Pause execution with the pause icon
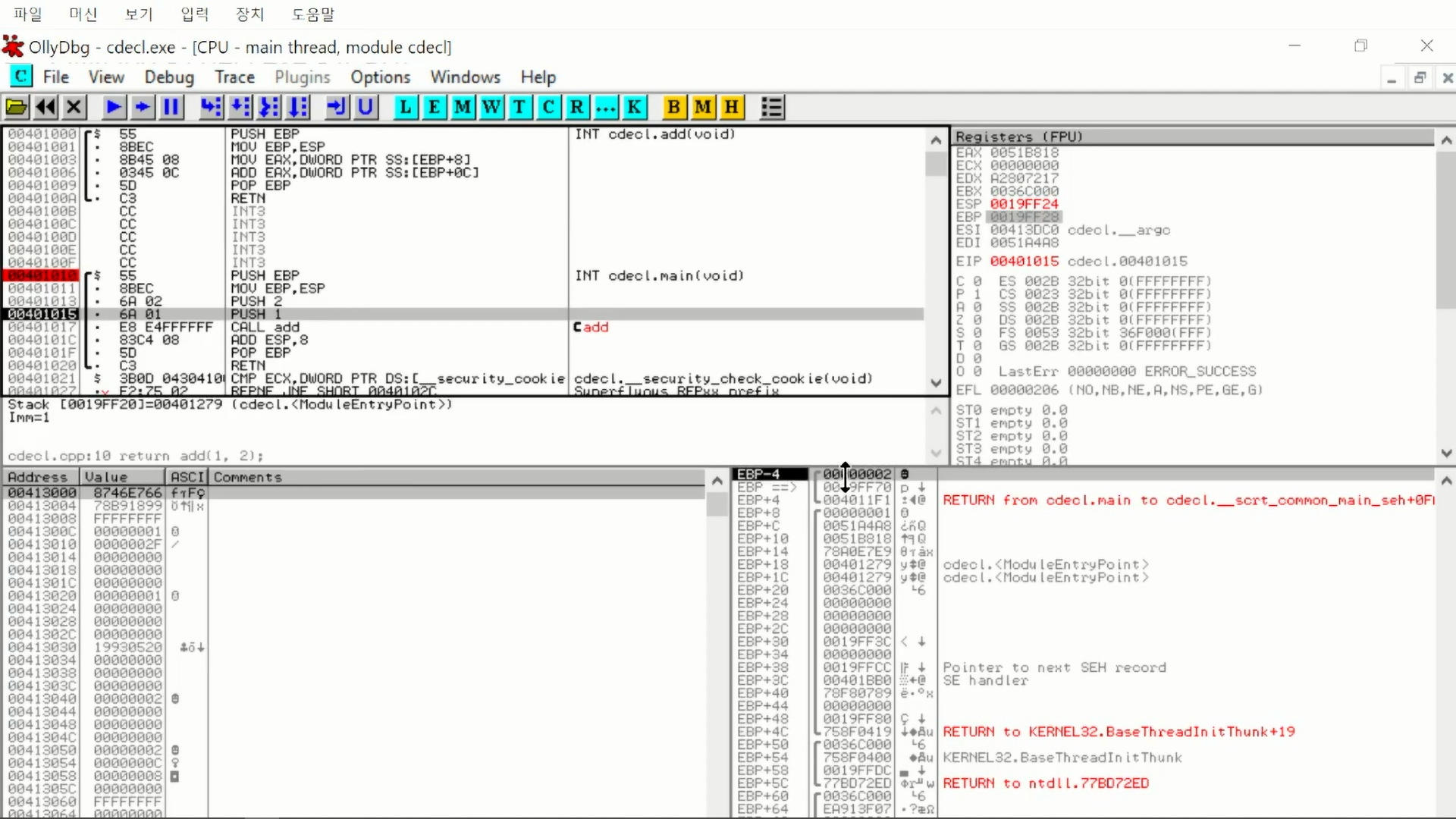1456x819 pixels. coord(171,107)
